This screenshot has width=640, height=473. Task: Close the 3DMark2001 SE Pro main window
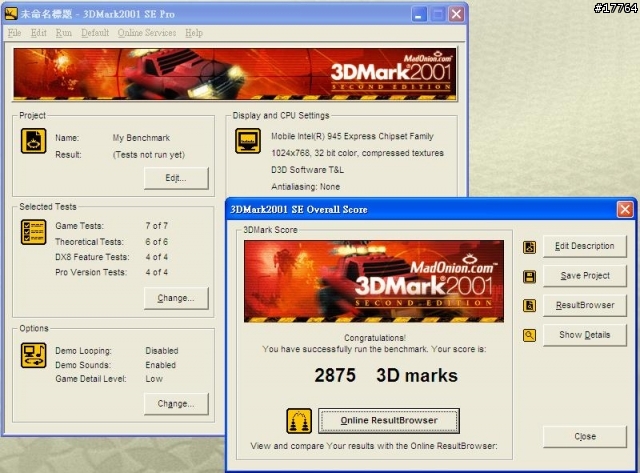(456, 14)
